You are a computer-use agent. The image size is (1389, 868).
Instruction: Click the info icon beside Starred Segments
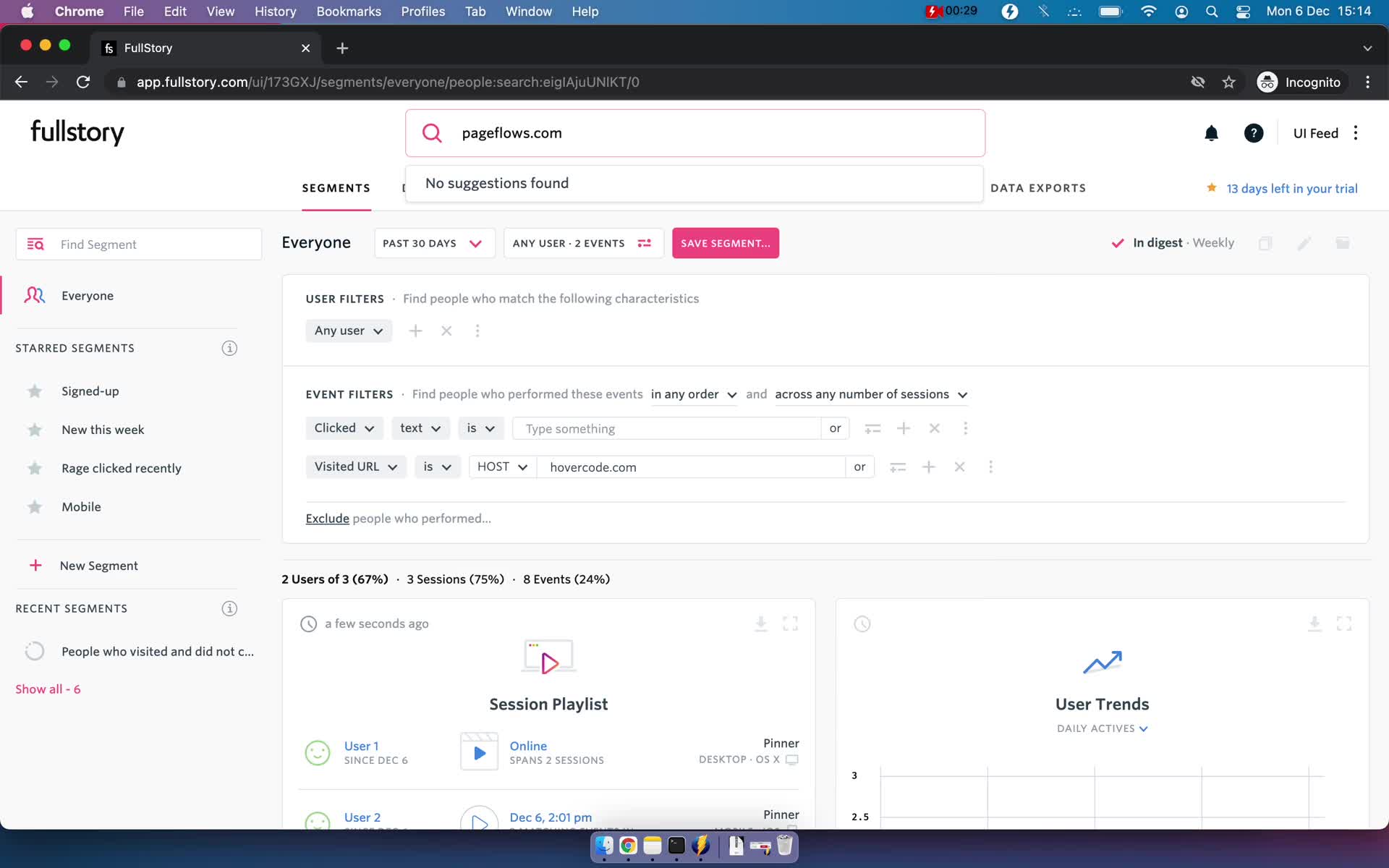coord(229,348)
